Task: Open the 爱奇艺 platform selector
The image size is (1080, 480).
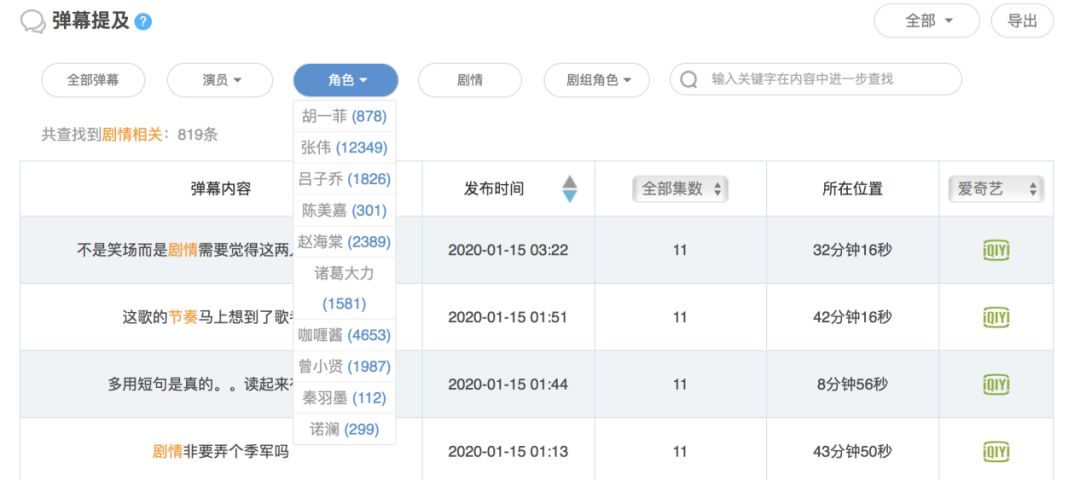Action: pyautogui.click(x=996, y=189)
